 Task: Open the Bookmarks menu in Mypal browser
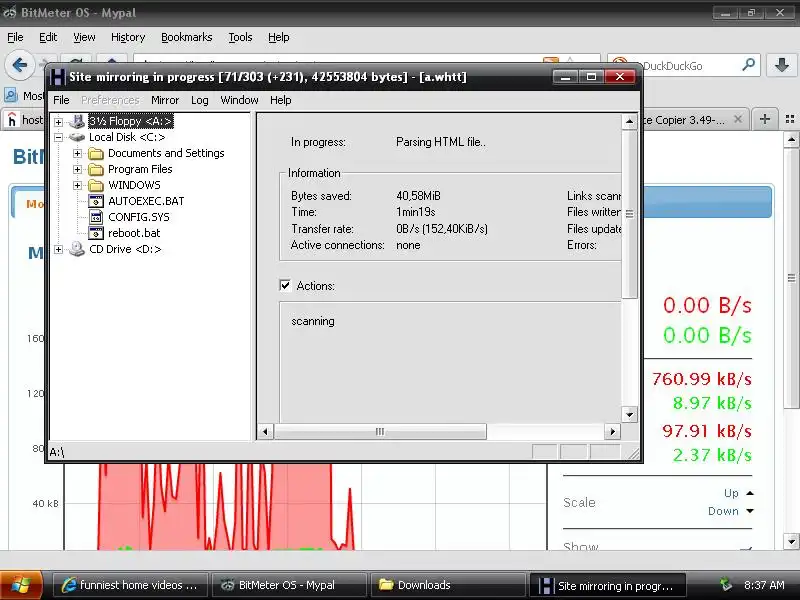[x=186, y=37]
